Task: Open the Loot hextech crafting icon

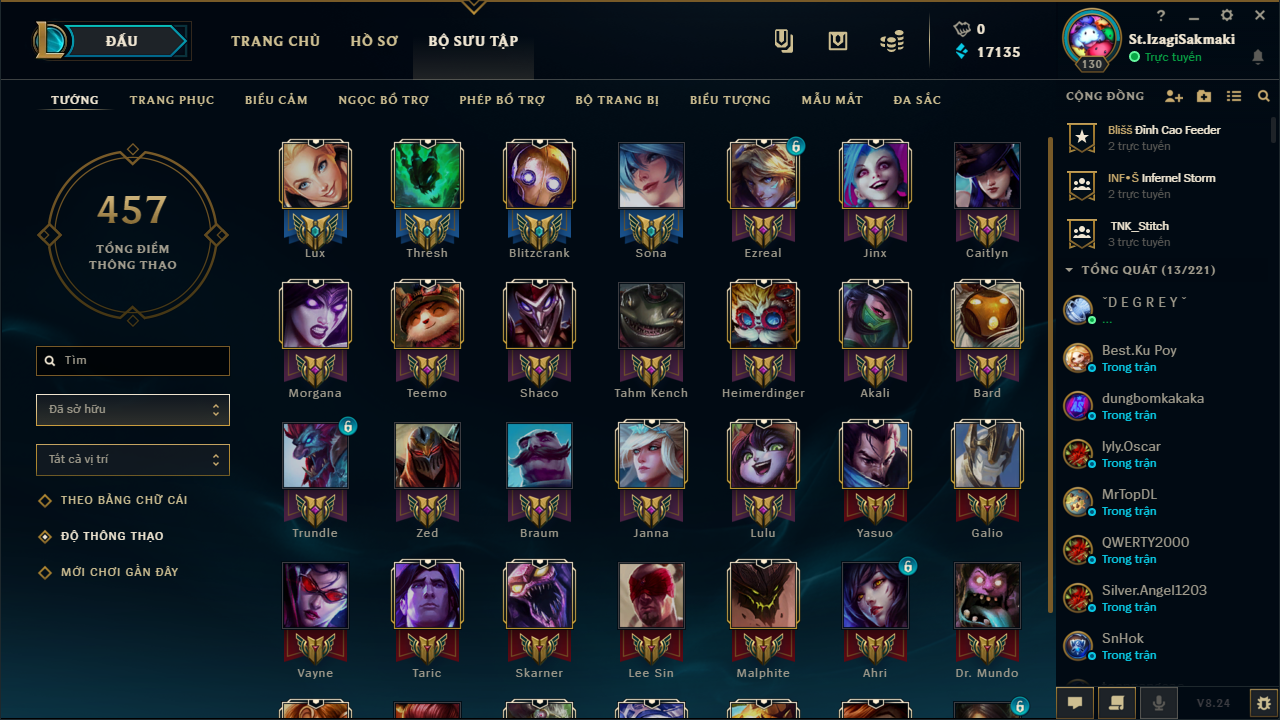Action: pos(838,41)
